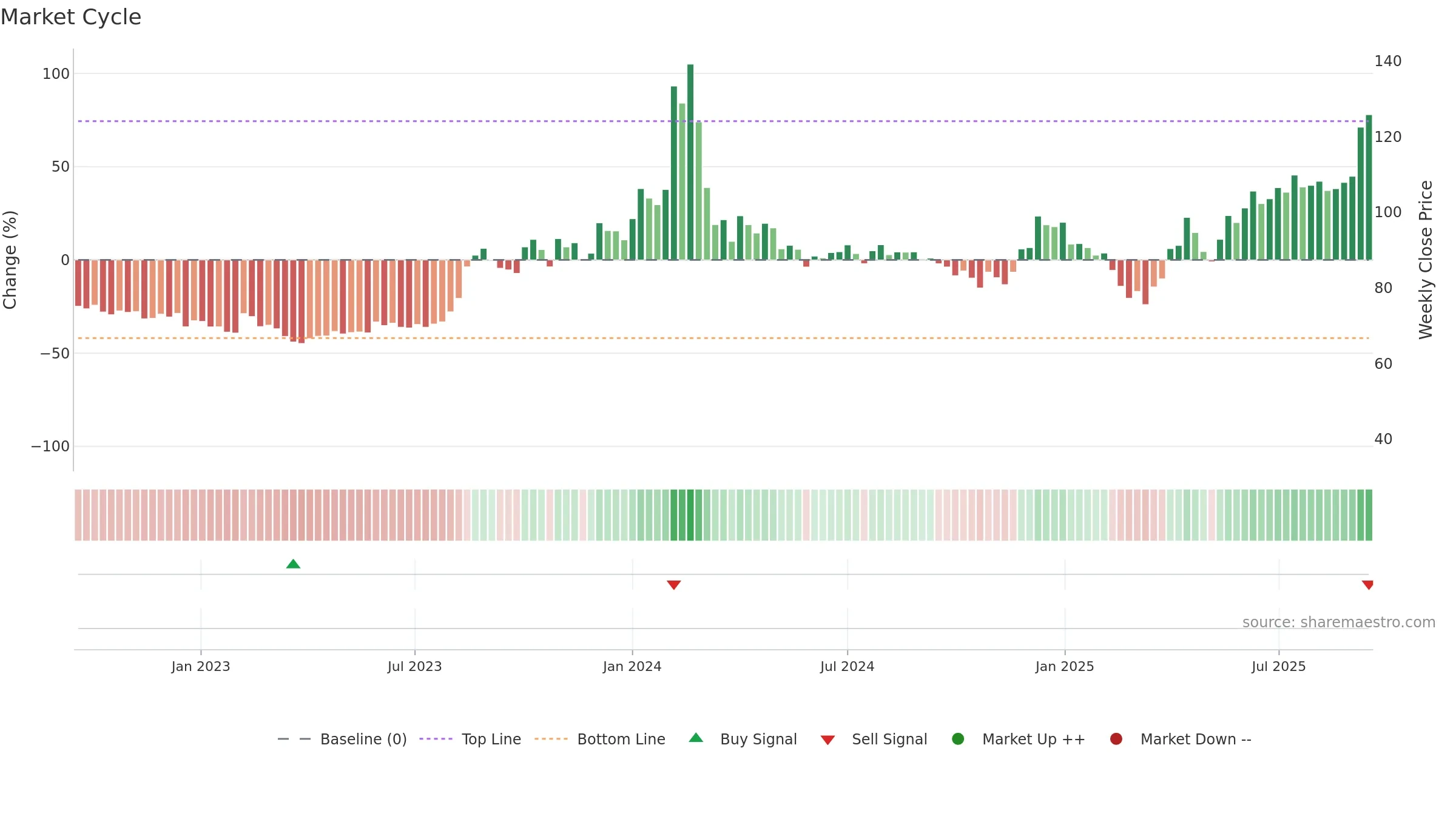The image size is (1456, 819).
Task: Click the Jul 2024 axis label
Action: tap(848, 667)
